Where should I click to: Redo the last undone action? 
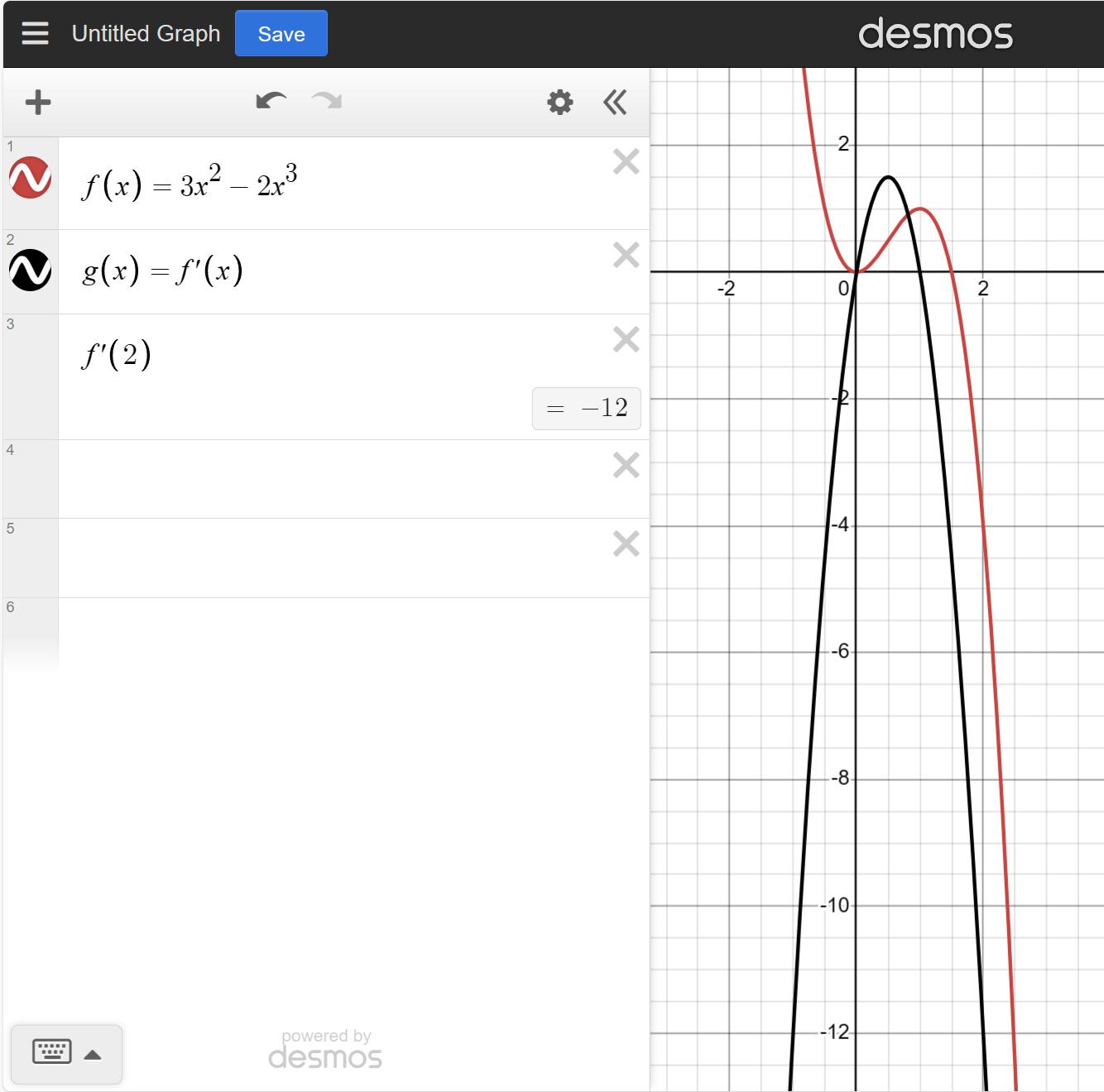[327, 102]
